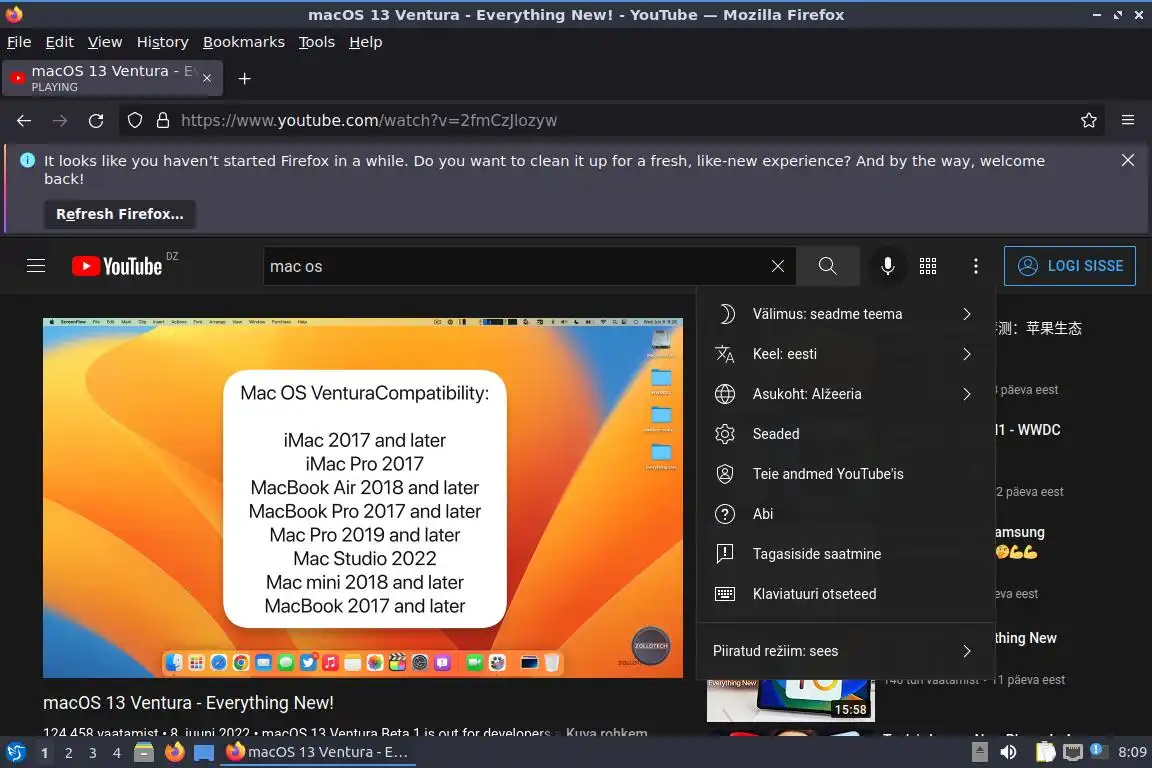Click the macOS Ventura video player
This screenshot has height=768, width=1152.
[363, 498]
